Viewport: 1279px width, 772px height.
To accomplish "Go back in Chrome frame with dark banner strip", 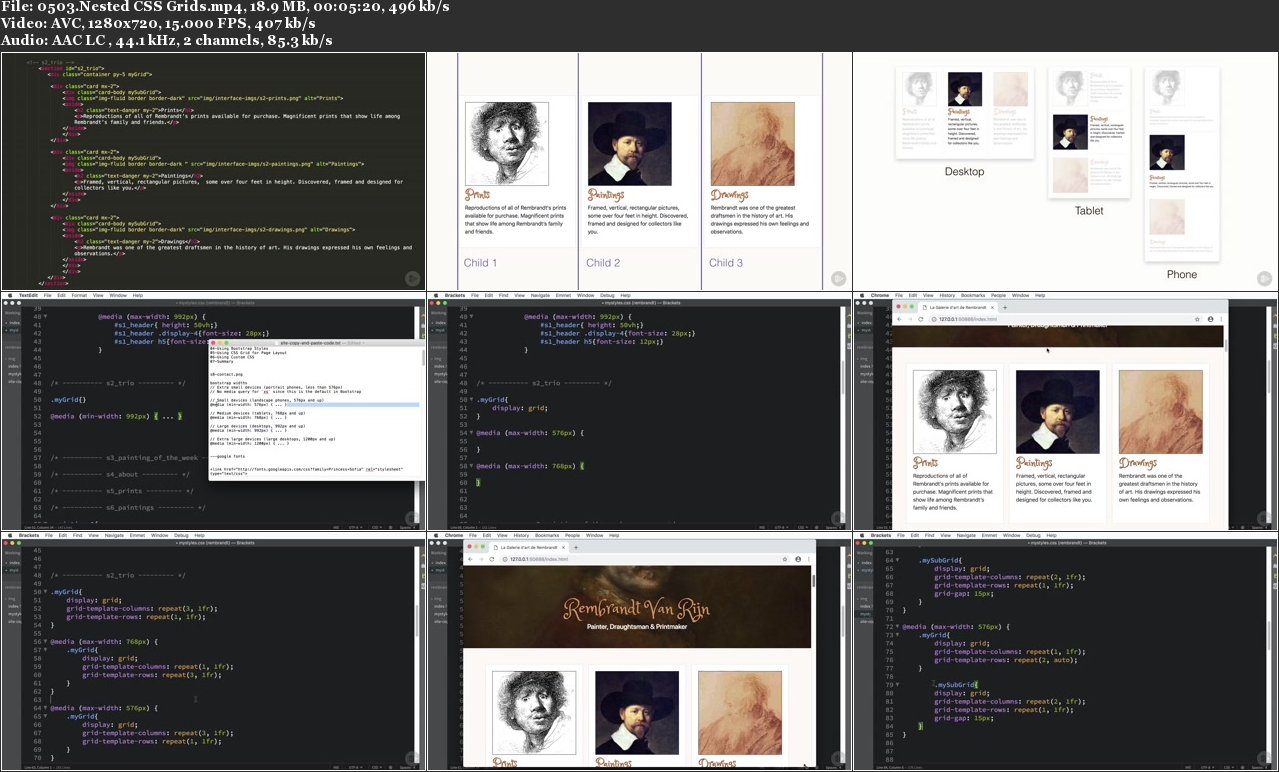I will (x=899, y=319).
